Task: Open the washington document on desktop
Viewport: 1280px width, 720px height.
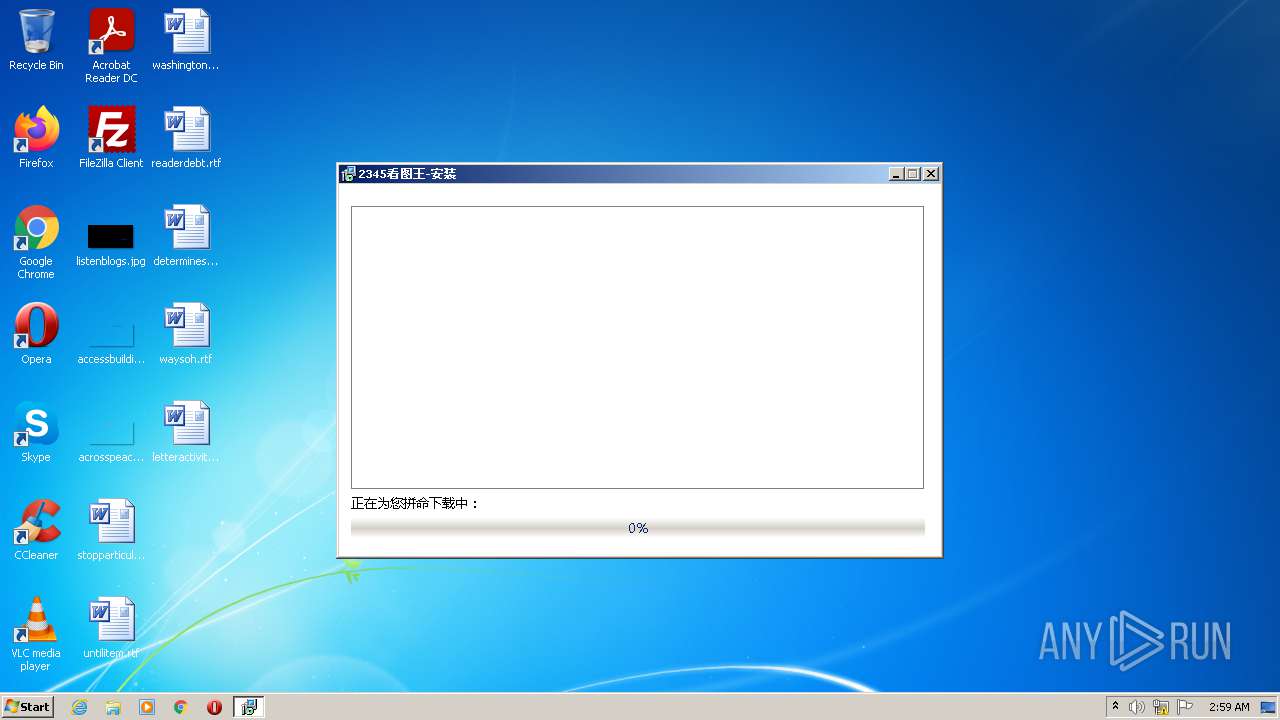Action: pyautogui.click(x=186, y=40)
